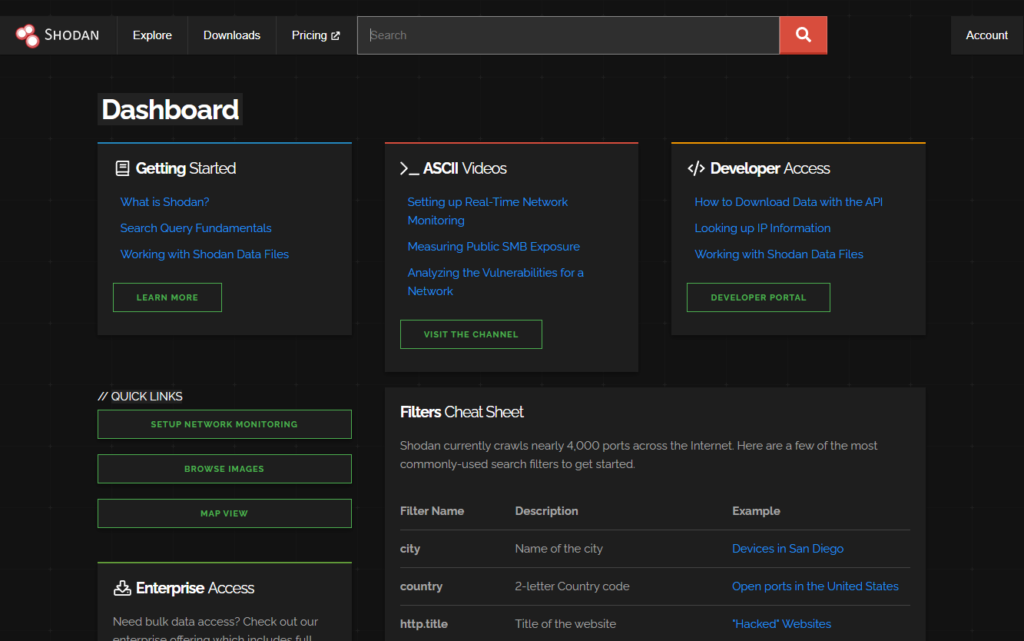Click the Shodan brand name text
The image size is (1024, 641).
[72, 35]
